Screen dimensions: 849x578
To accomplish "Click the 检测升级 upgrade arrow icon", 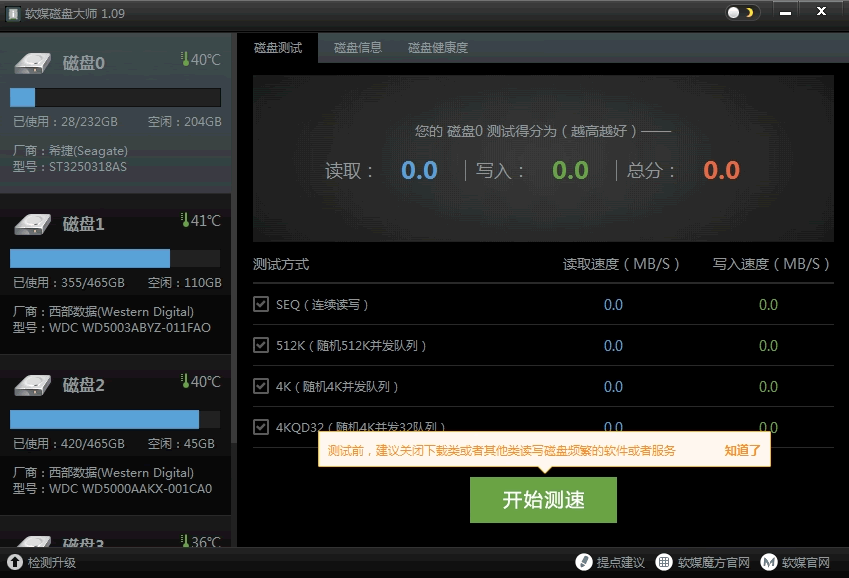I will (x=15, y=562).
